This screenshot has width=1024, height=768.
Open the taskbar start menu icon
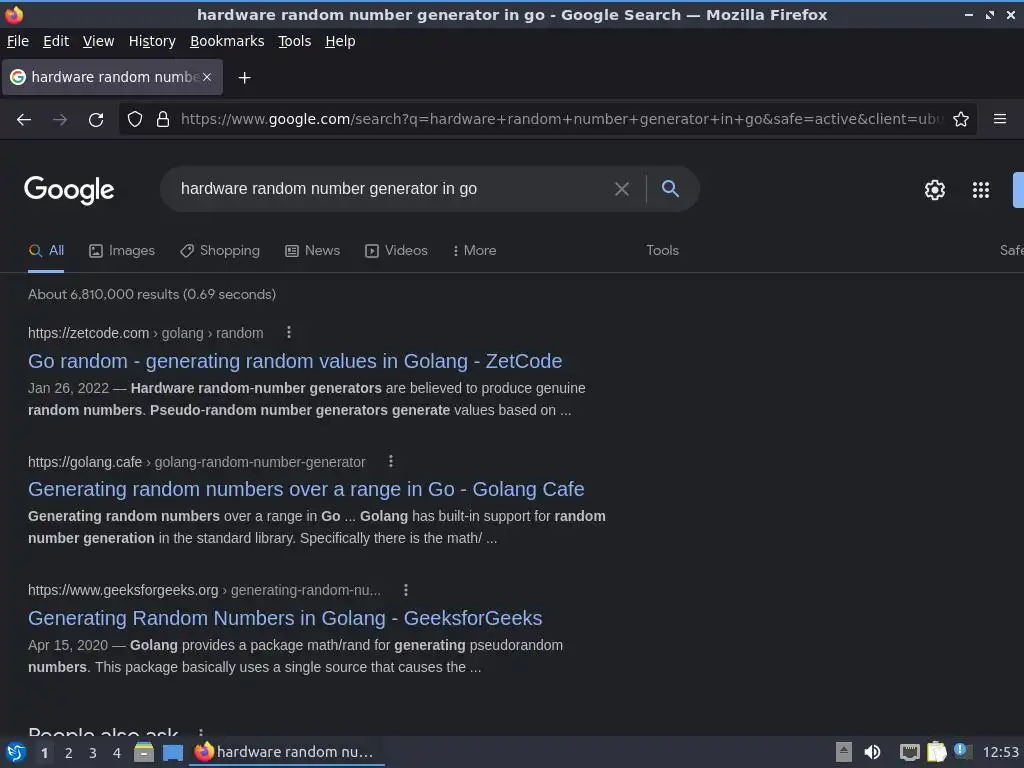pos(16,752)
